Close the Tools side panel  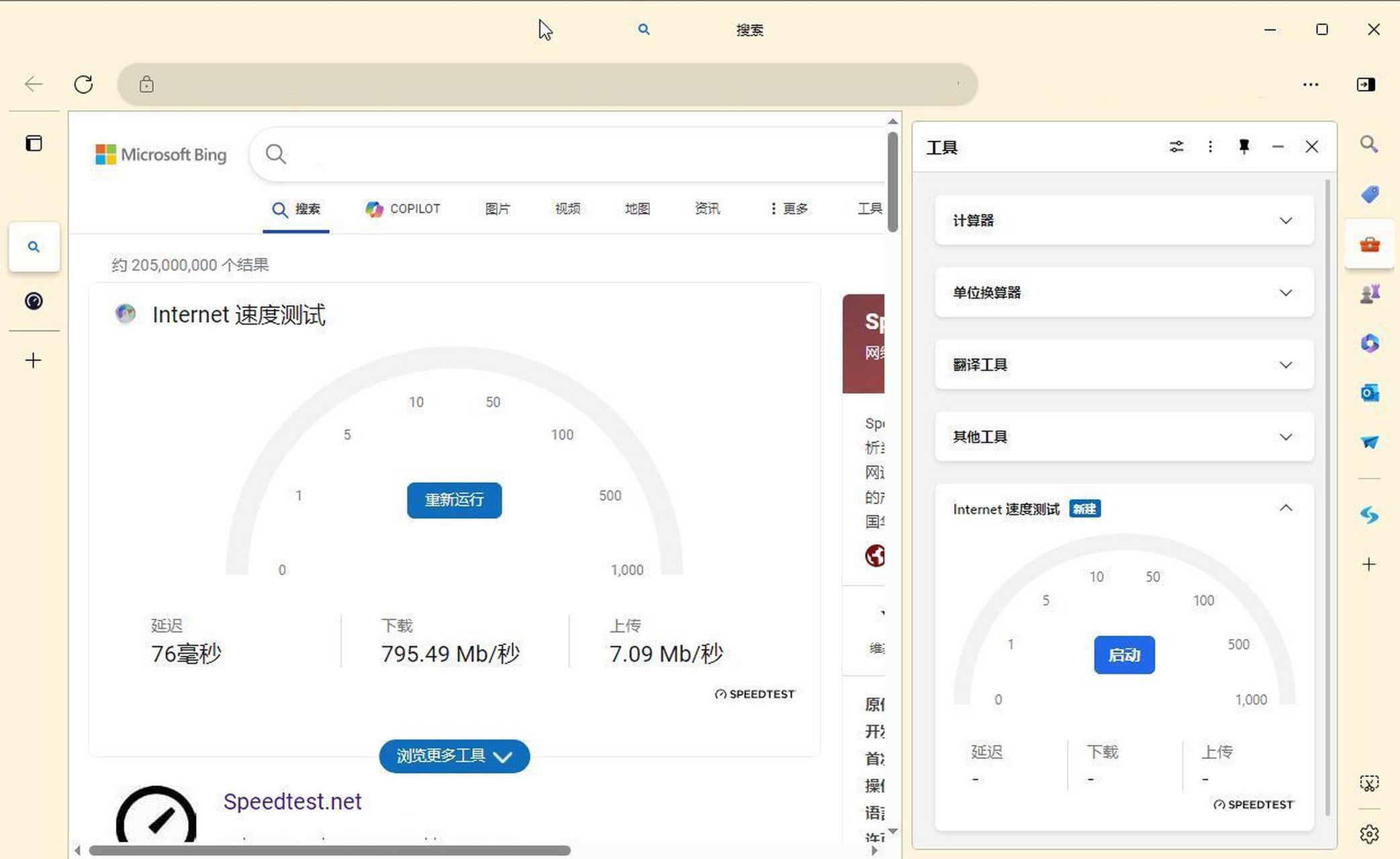1311,146
